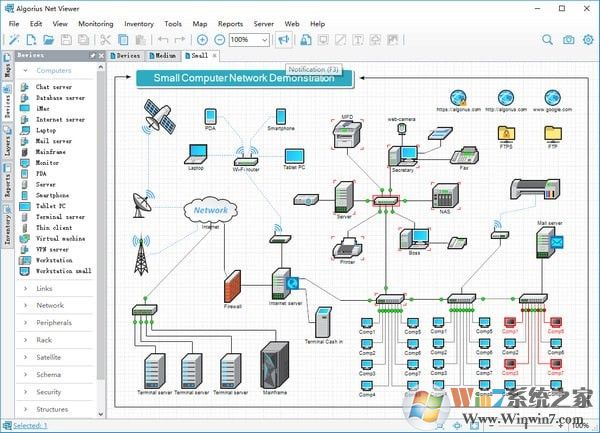Screen dimensions: 600x433
Task: Take a snapshot with camera icon
Action: [x=569, y=40]
